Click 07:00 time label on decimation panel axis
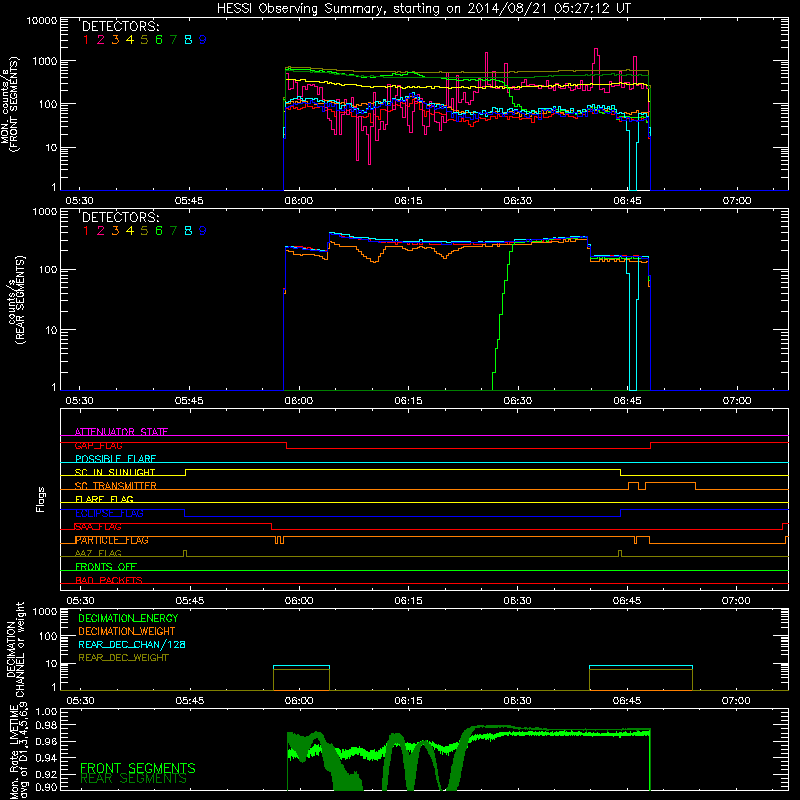 [x=736, y=701]
